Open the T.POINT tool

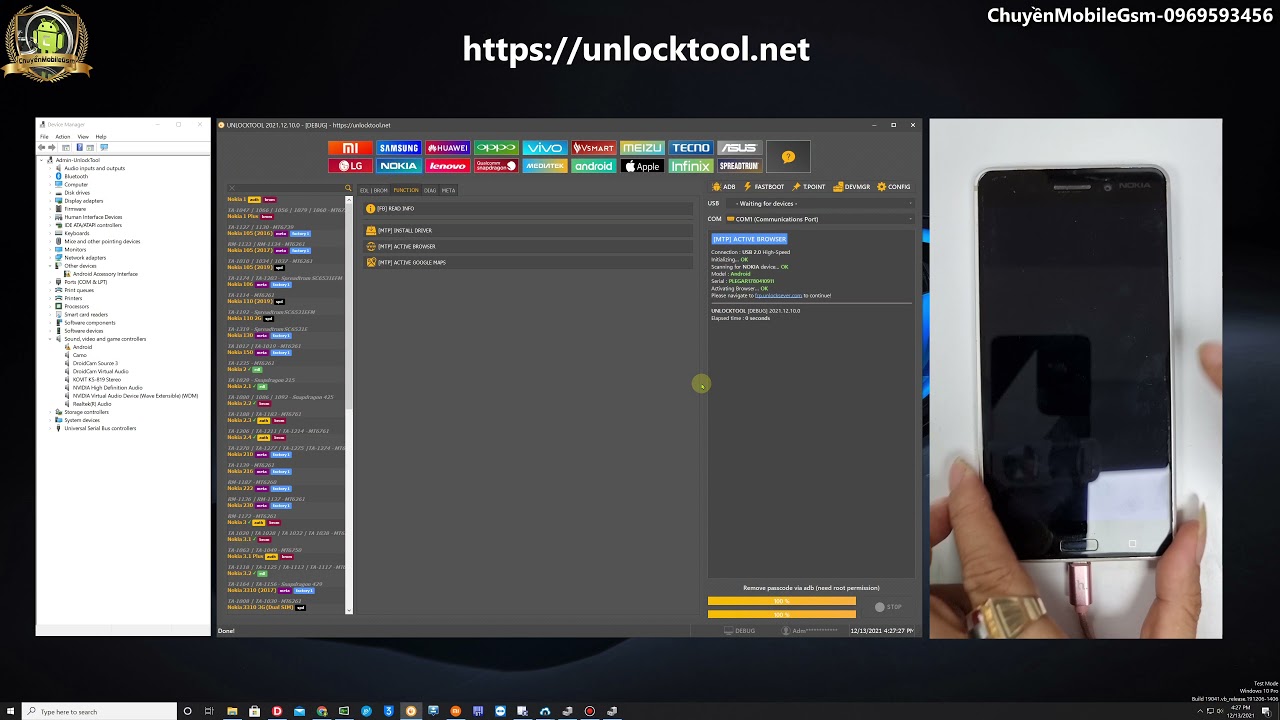coord(809,187)
